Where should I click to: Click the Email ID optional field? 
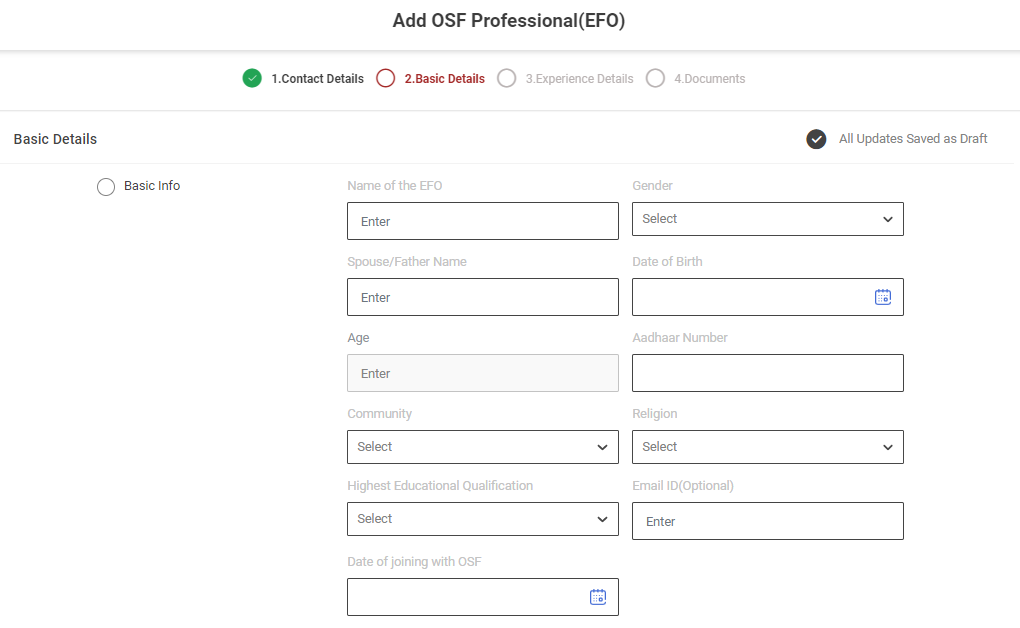pyautogui.click(x=767, y=521)
